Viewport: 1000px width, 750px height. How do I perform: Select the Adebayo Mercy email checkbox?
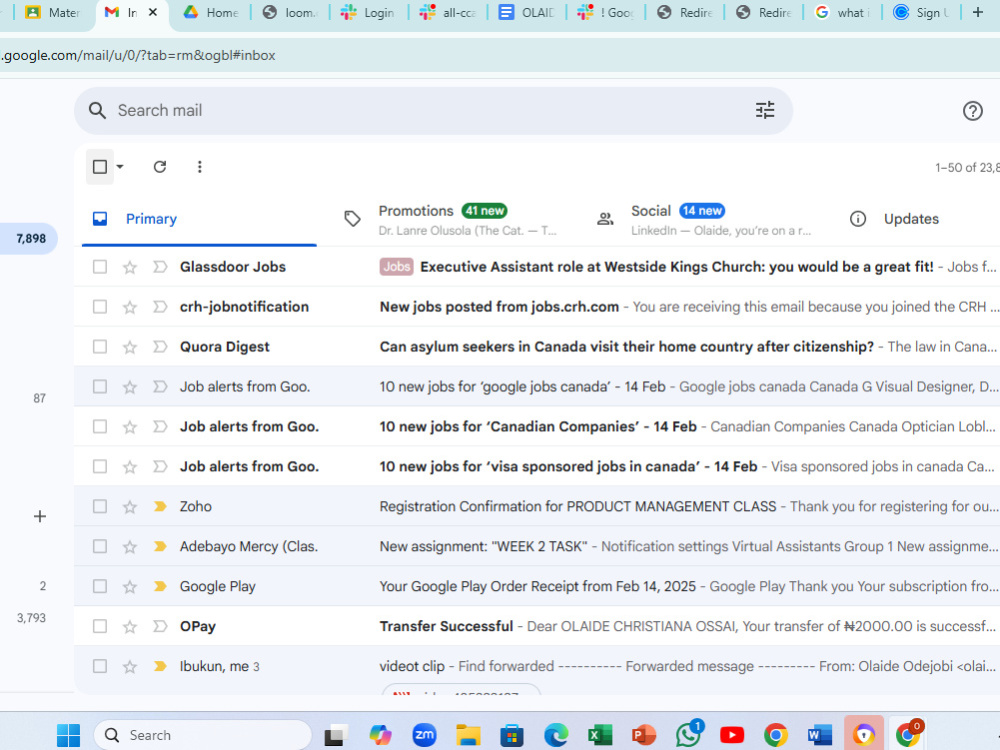(99, 547)
